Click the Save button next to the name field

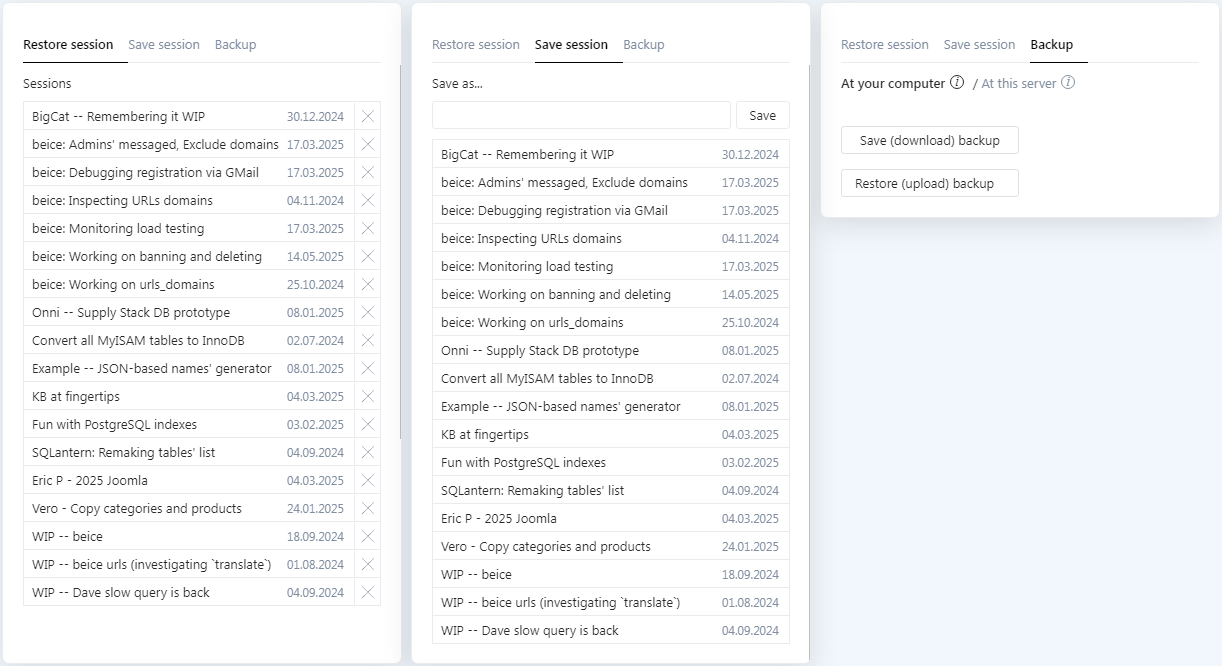pyautogui.click(x=763, y=115)
